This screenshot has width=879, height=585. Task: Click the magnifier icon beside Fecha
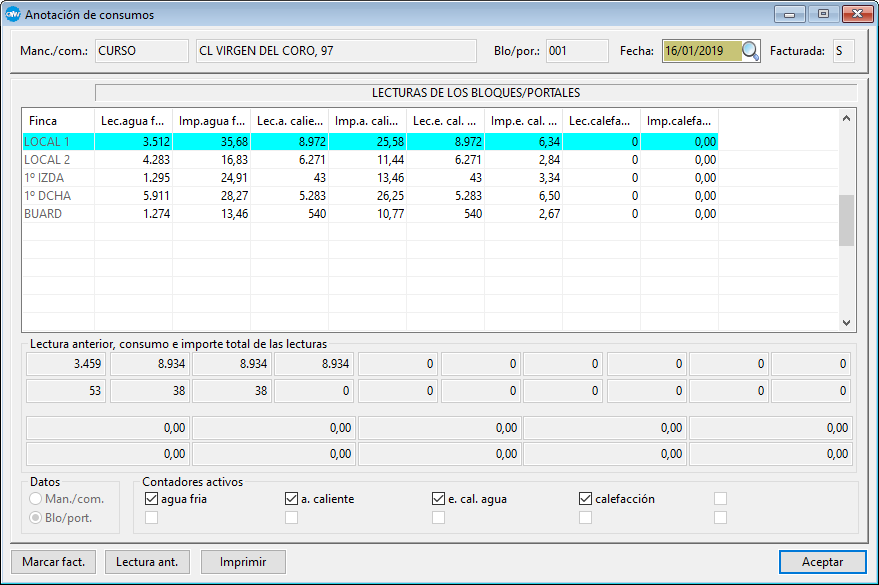(x=750, y=51)
